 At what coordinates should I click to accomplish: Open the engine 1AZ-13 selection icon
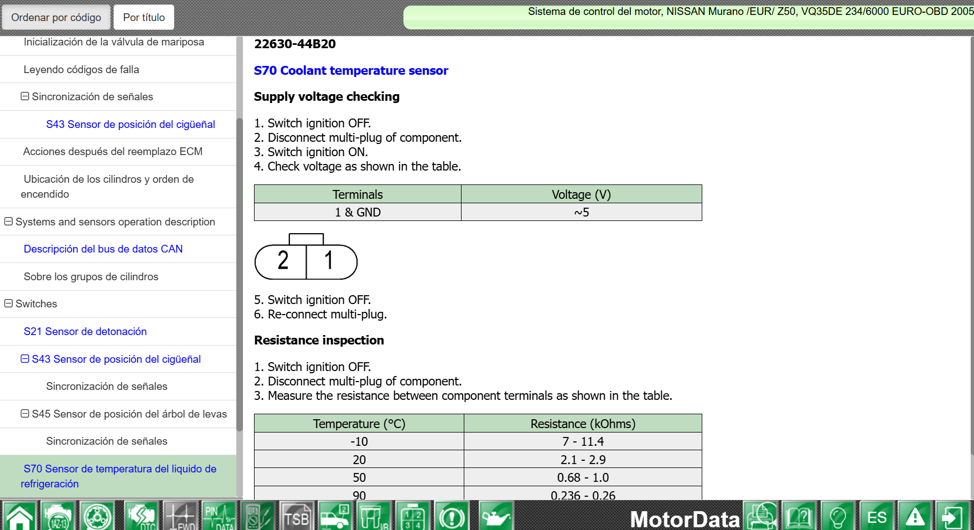[x=58, y=516]
